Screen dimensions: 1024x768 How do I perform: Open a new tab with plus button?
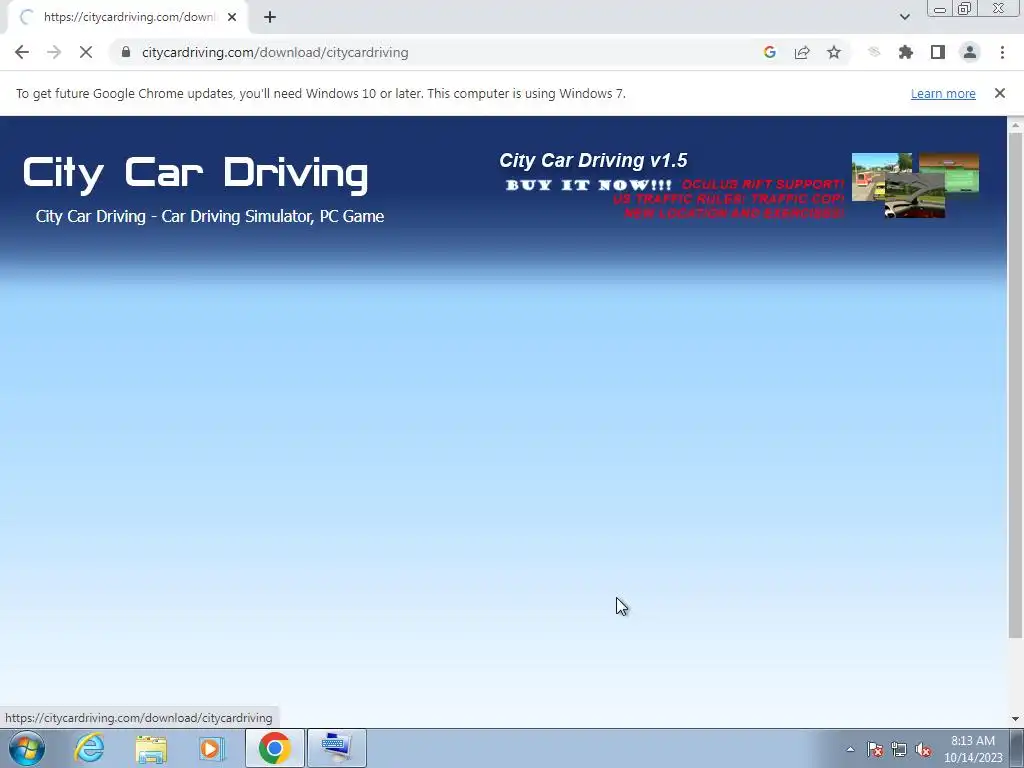(x=270, y=17)
